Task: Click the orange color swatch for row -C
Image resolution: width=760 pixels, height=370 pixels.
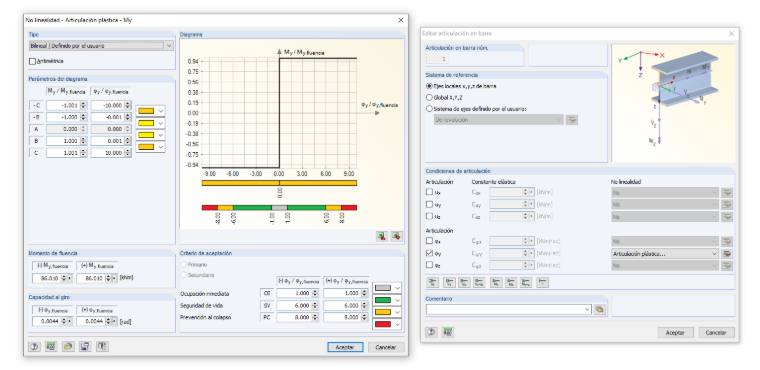Action: [145, 111]
